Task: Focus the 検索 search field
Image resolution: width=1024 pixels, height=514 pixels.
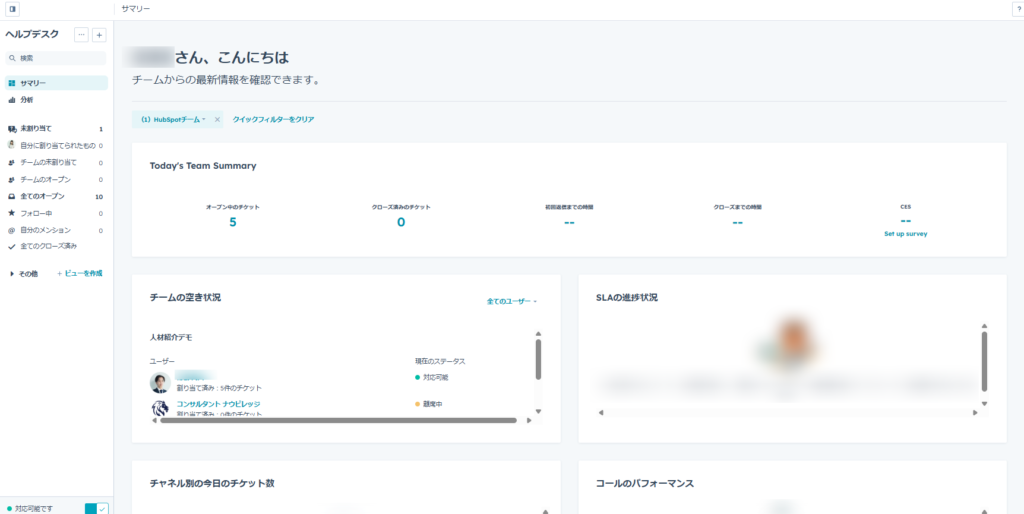Action: pos(56,58)
